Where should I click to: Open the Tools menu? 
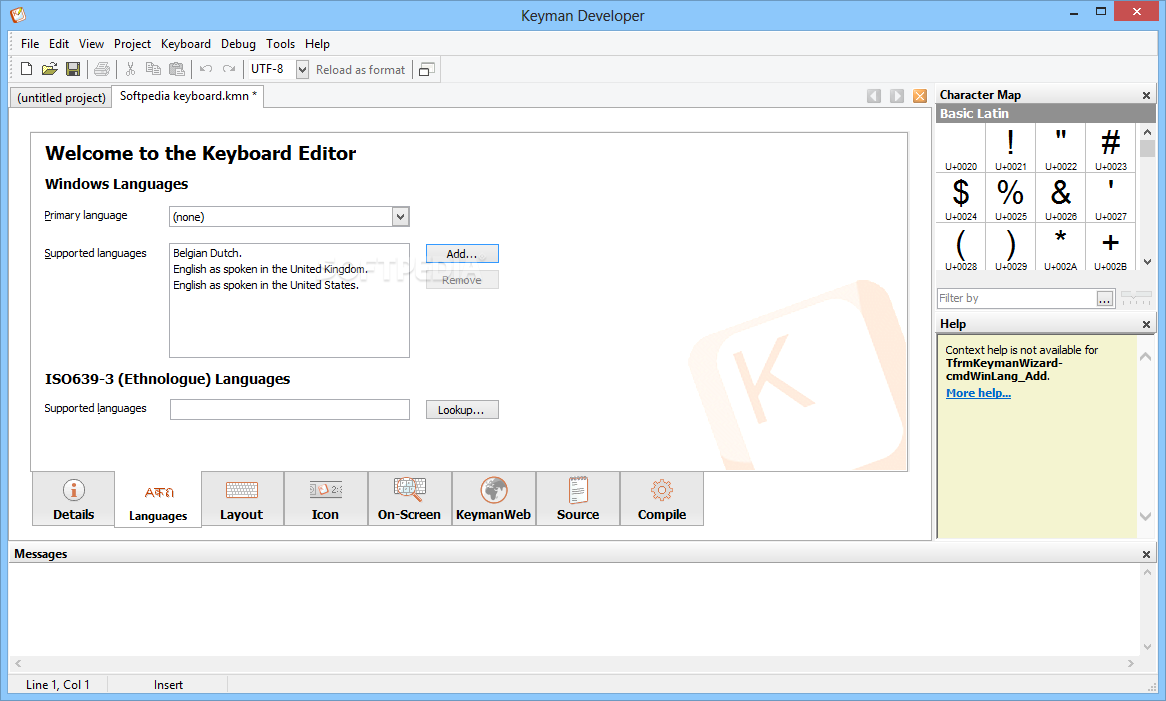pyautogui.click(x=280, y=44)
